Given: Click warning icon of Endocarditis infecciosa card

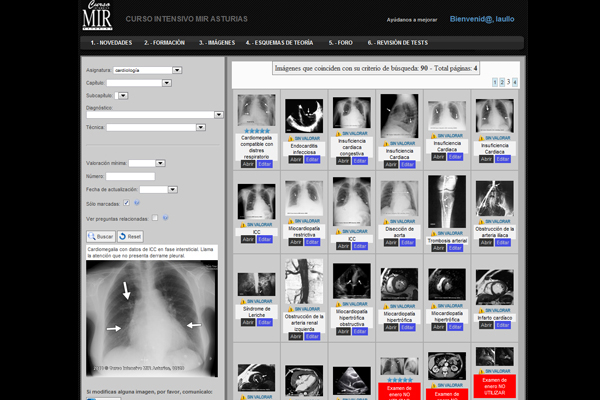Looking at the screenshot, I should (x=290, y=139).
